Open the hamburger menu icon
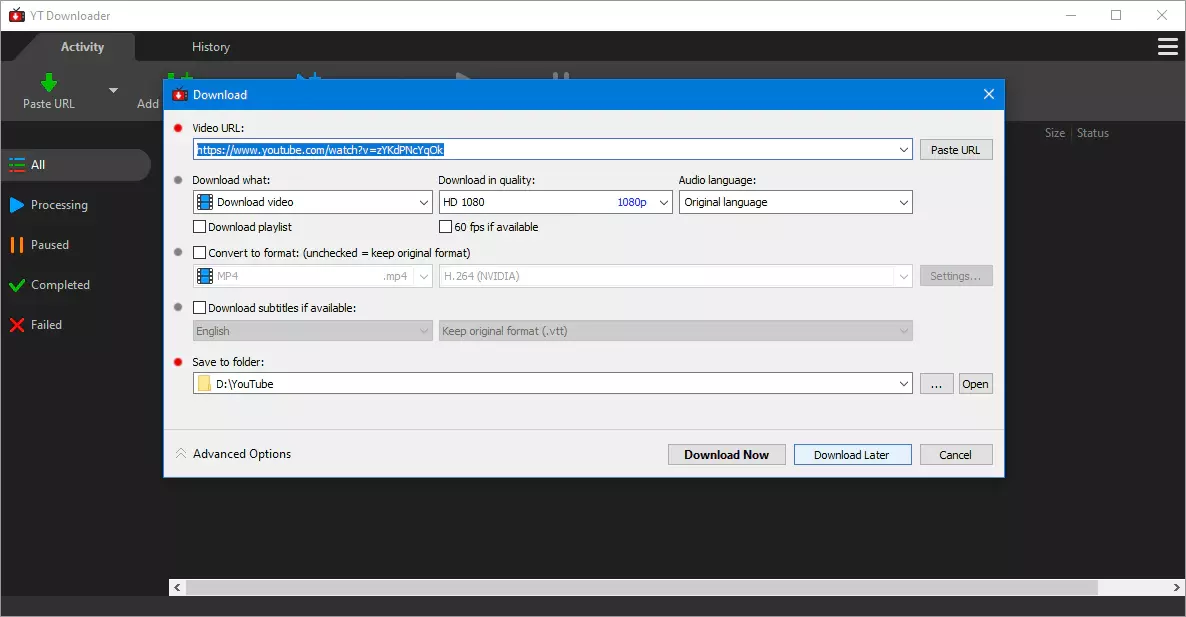 [1166, 47]
